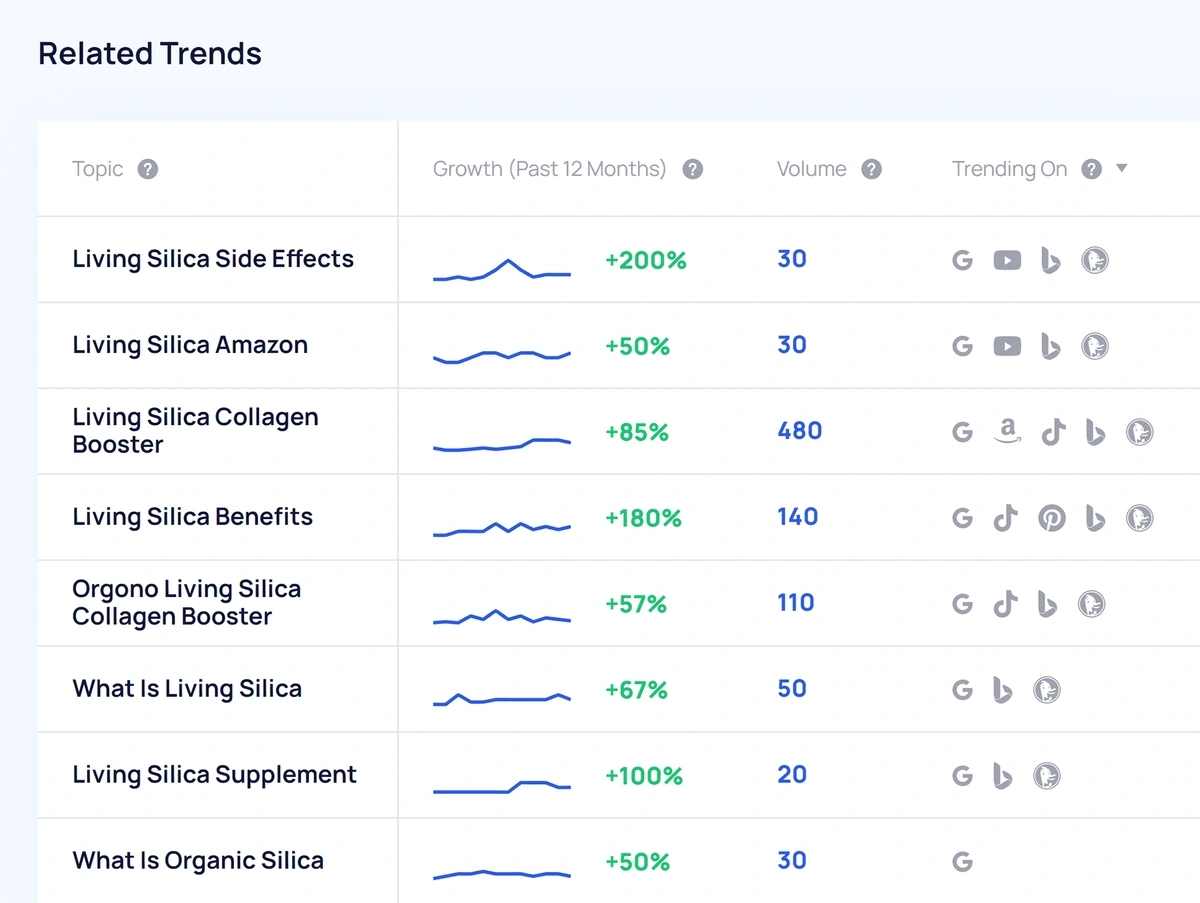1200x903 pixels.
Task: Click TikTok icon in the volume 480 row
Action: 1053,432
